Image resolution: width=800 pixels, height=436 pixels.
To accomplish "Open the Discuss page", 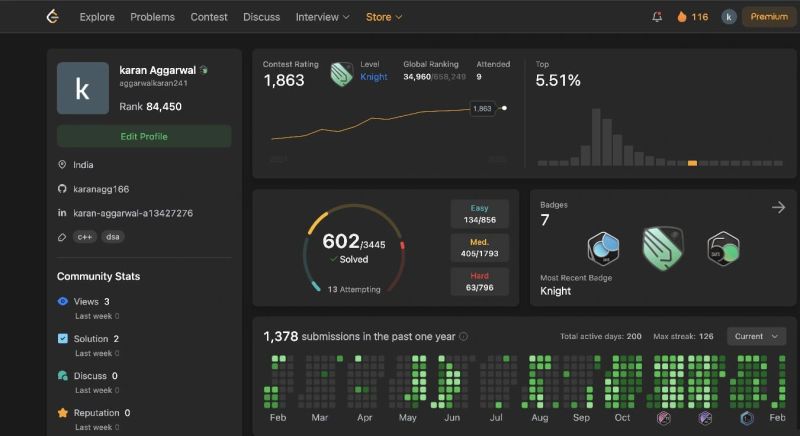I will click(x=261, y=17).
